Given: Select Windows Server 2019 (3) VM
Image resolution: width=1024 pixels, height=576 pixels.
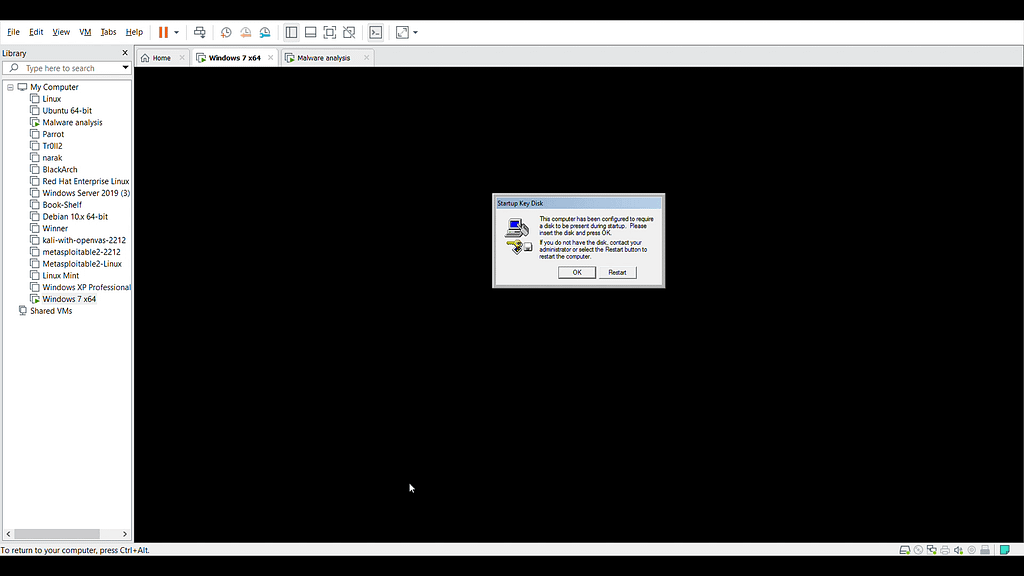Looking at the screenshot, I should (x=86, y=193).
